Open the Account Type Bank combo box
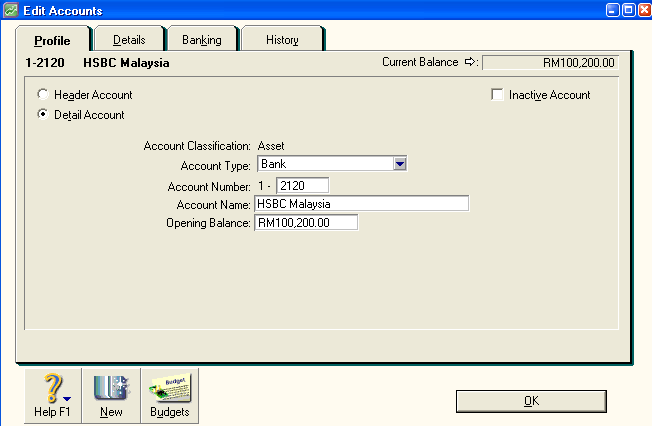The width and height of the screenshot is (652, 426). tap(332, 163)
